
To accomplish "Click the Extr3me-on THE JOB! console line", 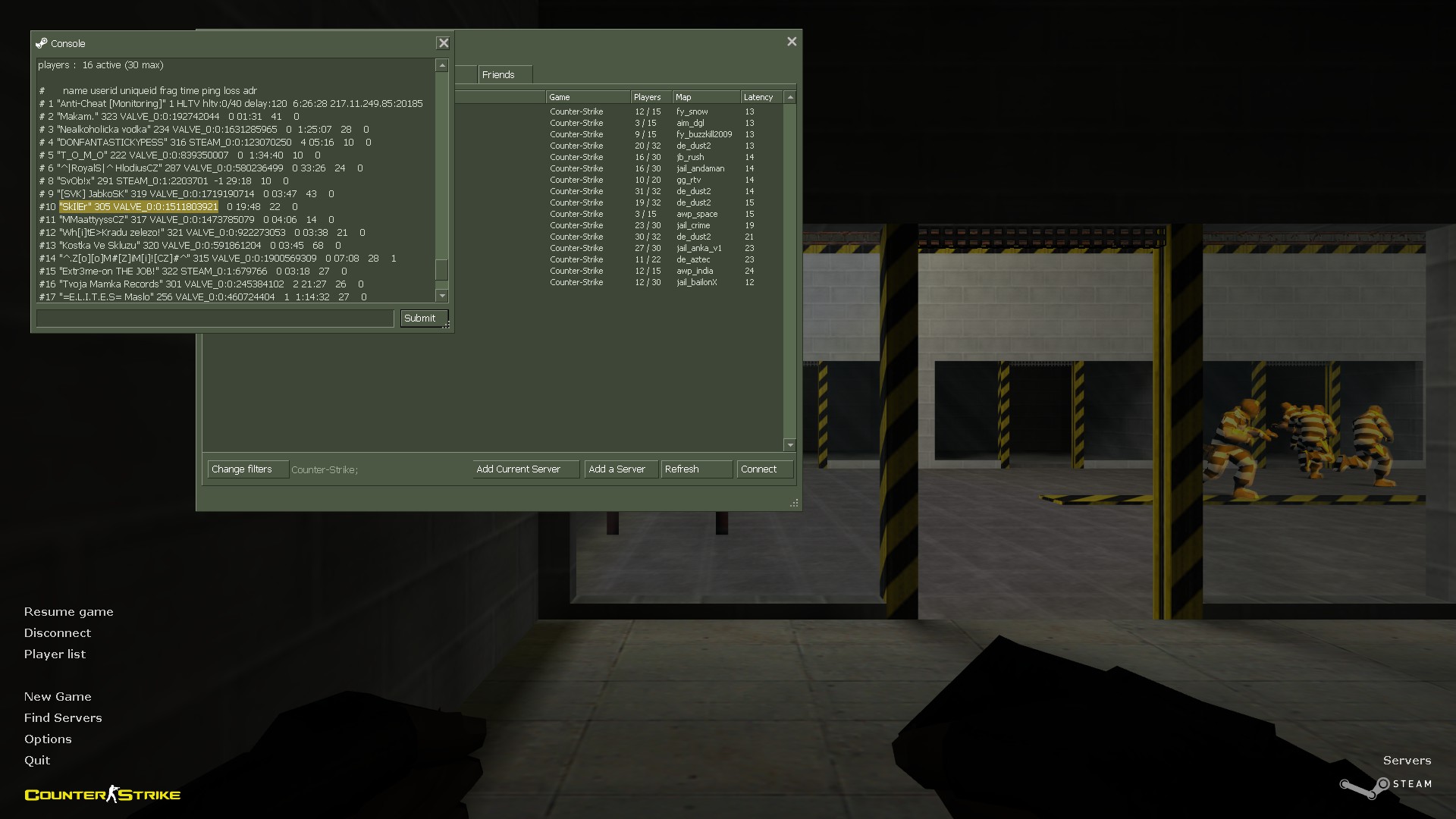I will (x=193, y=271).
